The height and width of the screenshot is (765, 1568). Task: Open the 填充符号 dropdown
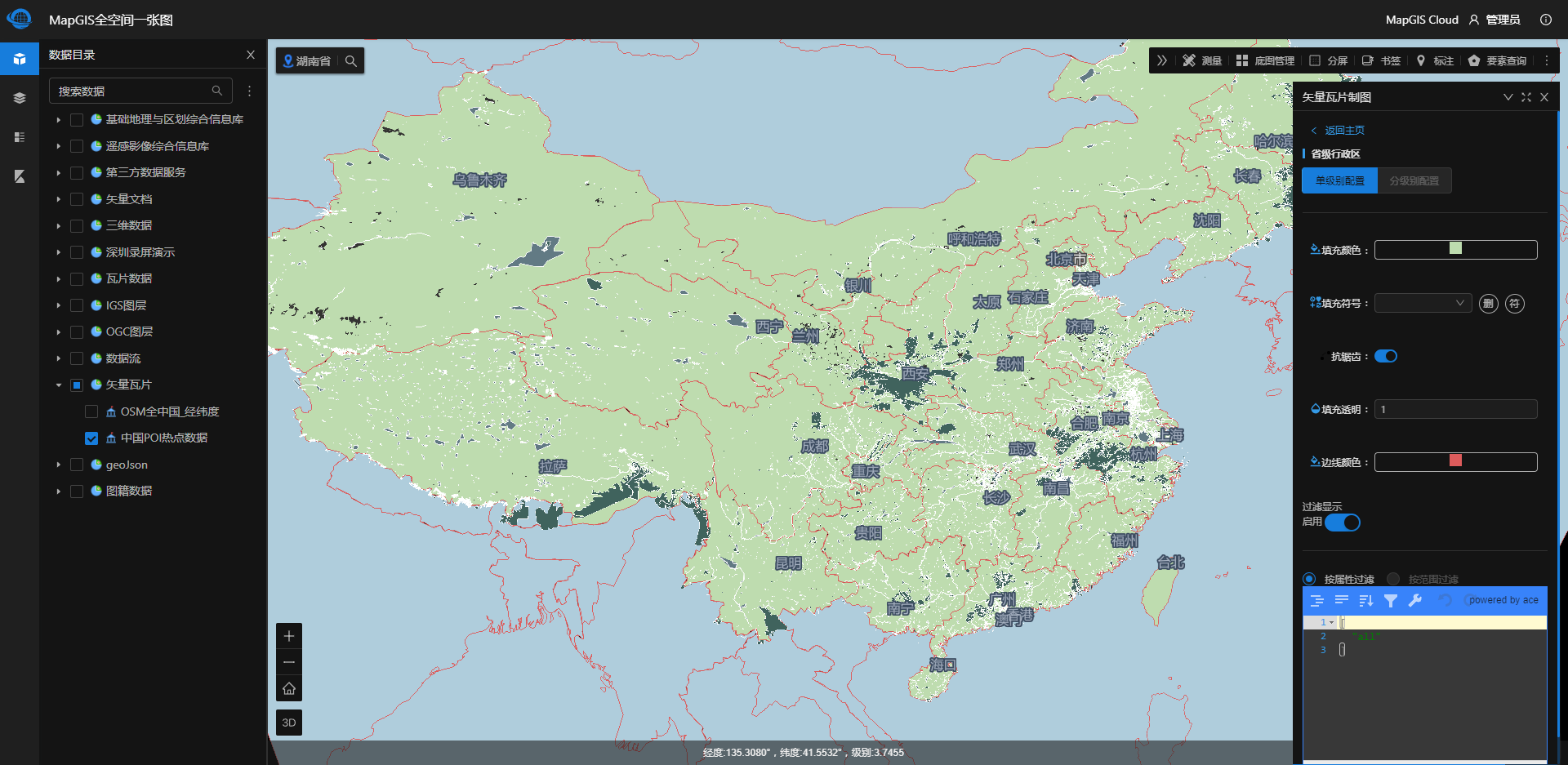[1423, 303]
